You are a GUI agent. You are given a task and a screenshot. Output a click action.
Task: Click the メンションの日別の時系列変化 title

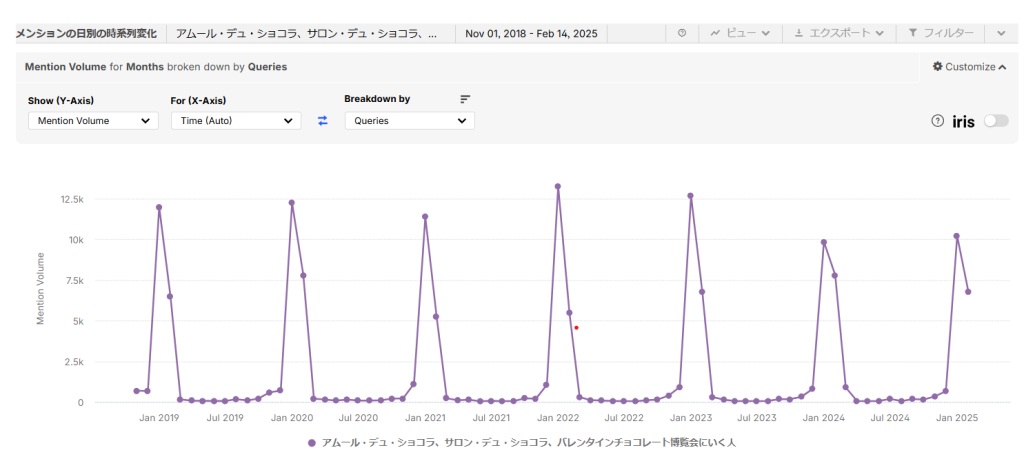coord(86,33)
